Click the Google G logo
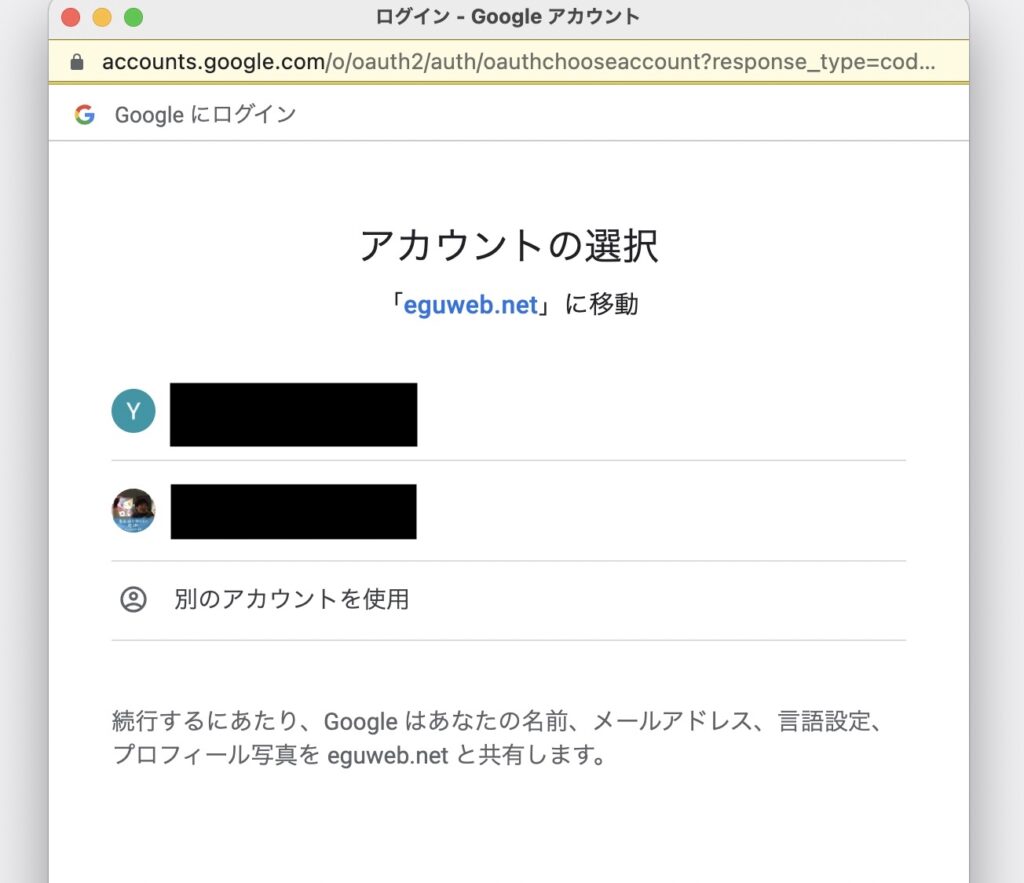This screenshot has width=1024, height=883. 85,115
